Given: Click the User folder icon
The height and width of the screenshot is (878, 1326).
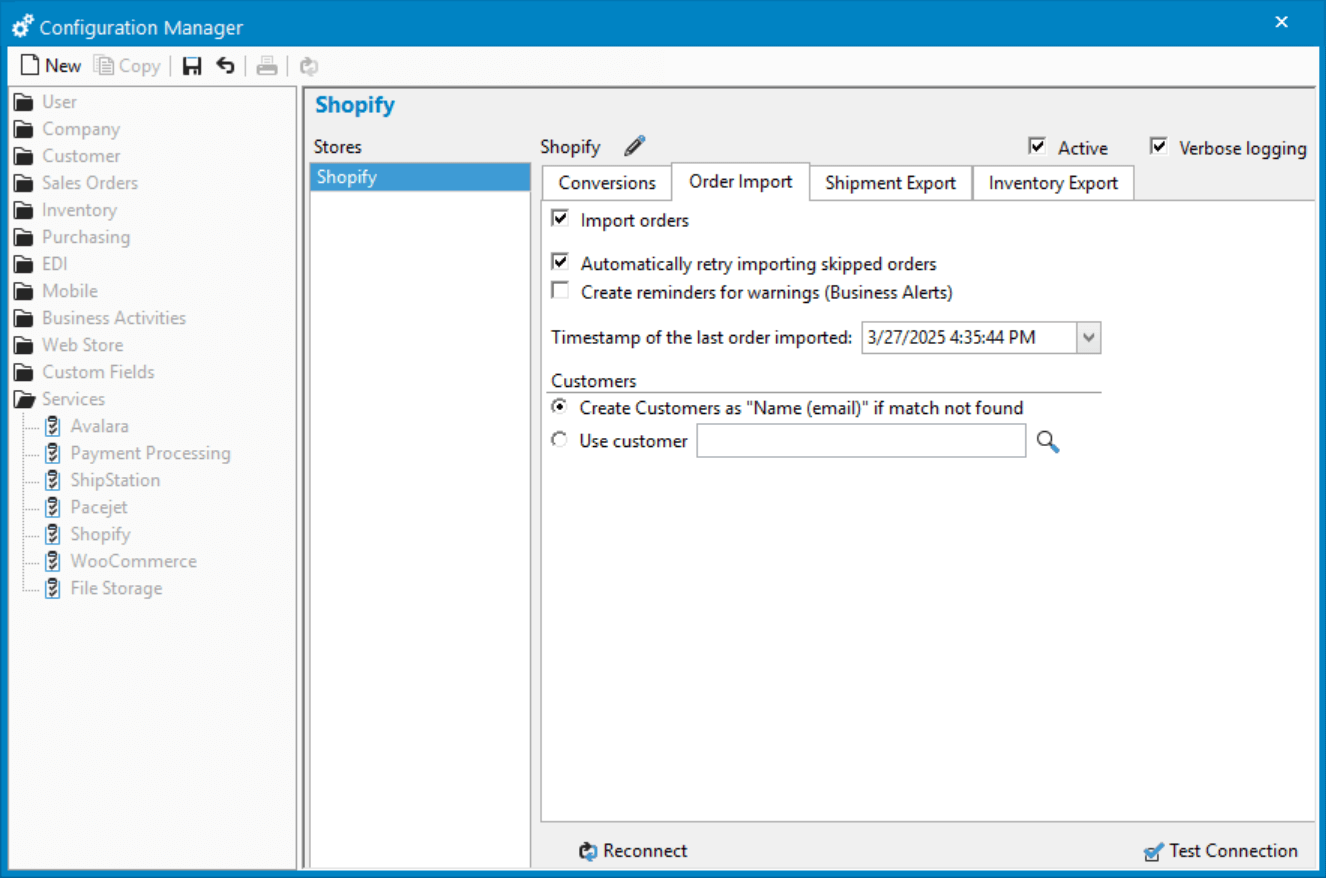Looking at the screenshot, I should pos(24,102).
